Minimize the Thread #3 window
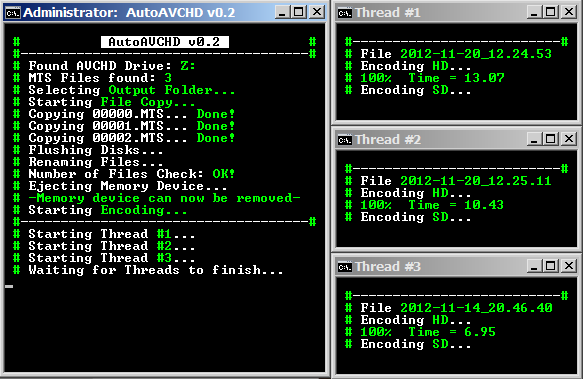583x379 pixels. point(534,266)
